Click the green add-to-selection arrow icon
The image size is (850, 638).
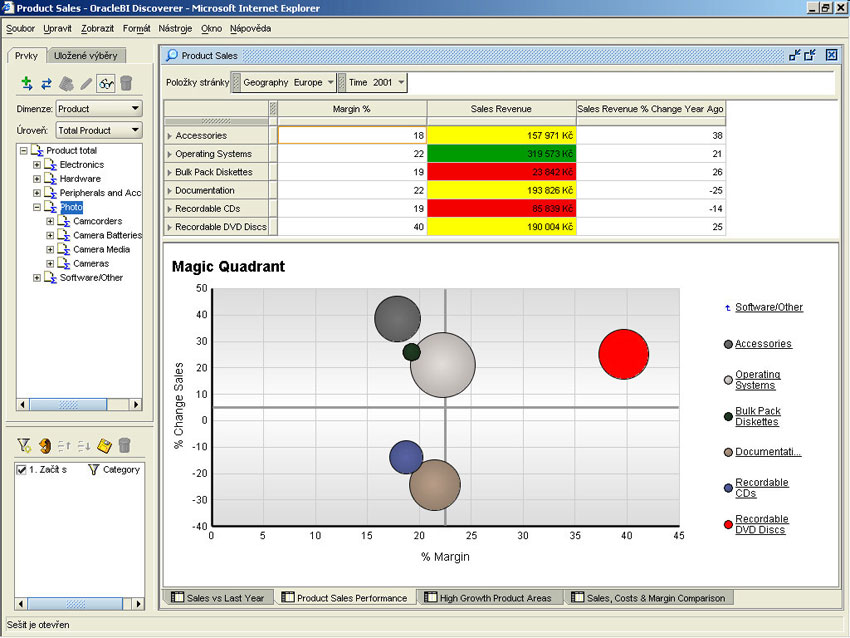point(27,83)
